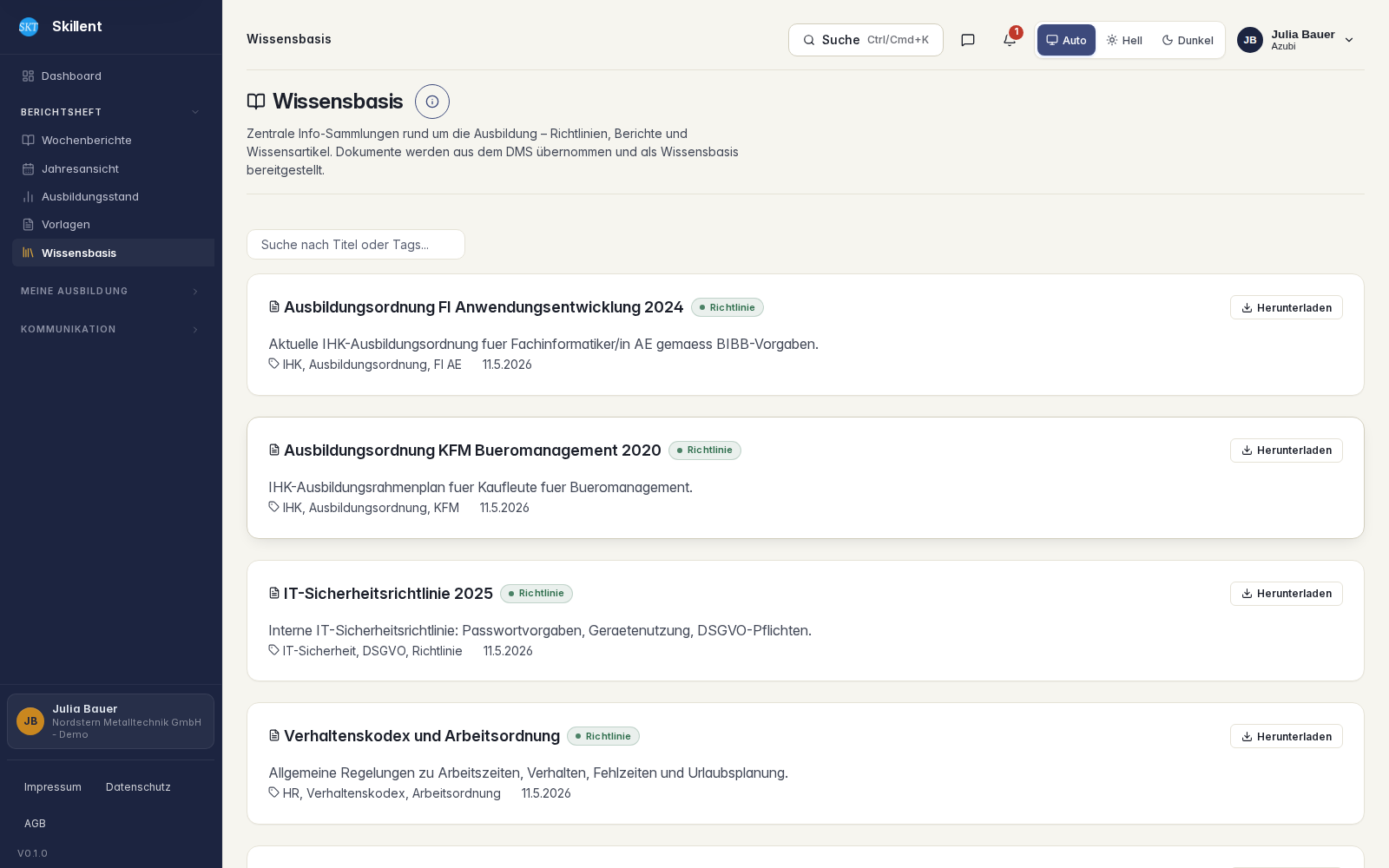Open Ausbildungsordnung FI Anwendungsentwicklung 2024 title
The image size is (1389, 868).
tap(484, 307)
